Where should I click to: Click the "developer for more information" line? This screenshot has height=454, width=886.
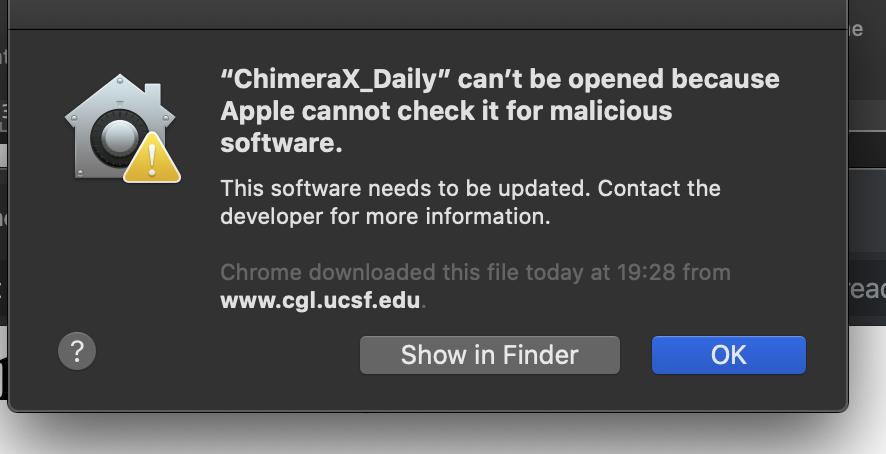pyautogui.click(x=385, y=216)
